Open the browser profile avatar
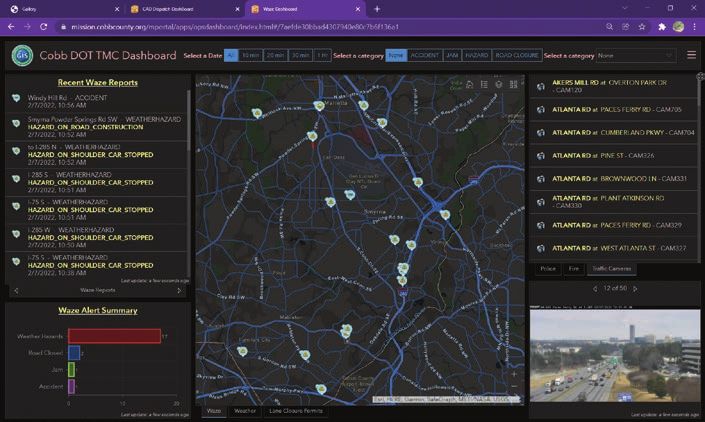 pyautogui.click(x=678, y=27)
